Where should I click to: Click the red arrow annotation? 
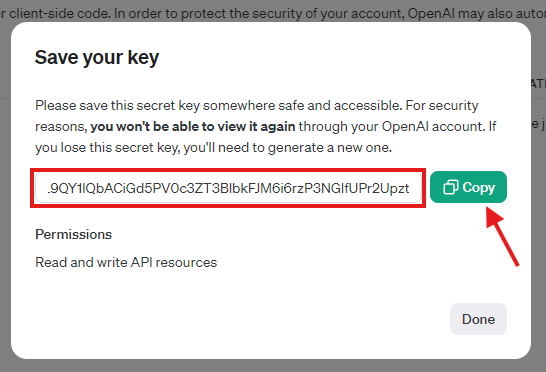coord(502,236)
